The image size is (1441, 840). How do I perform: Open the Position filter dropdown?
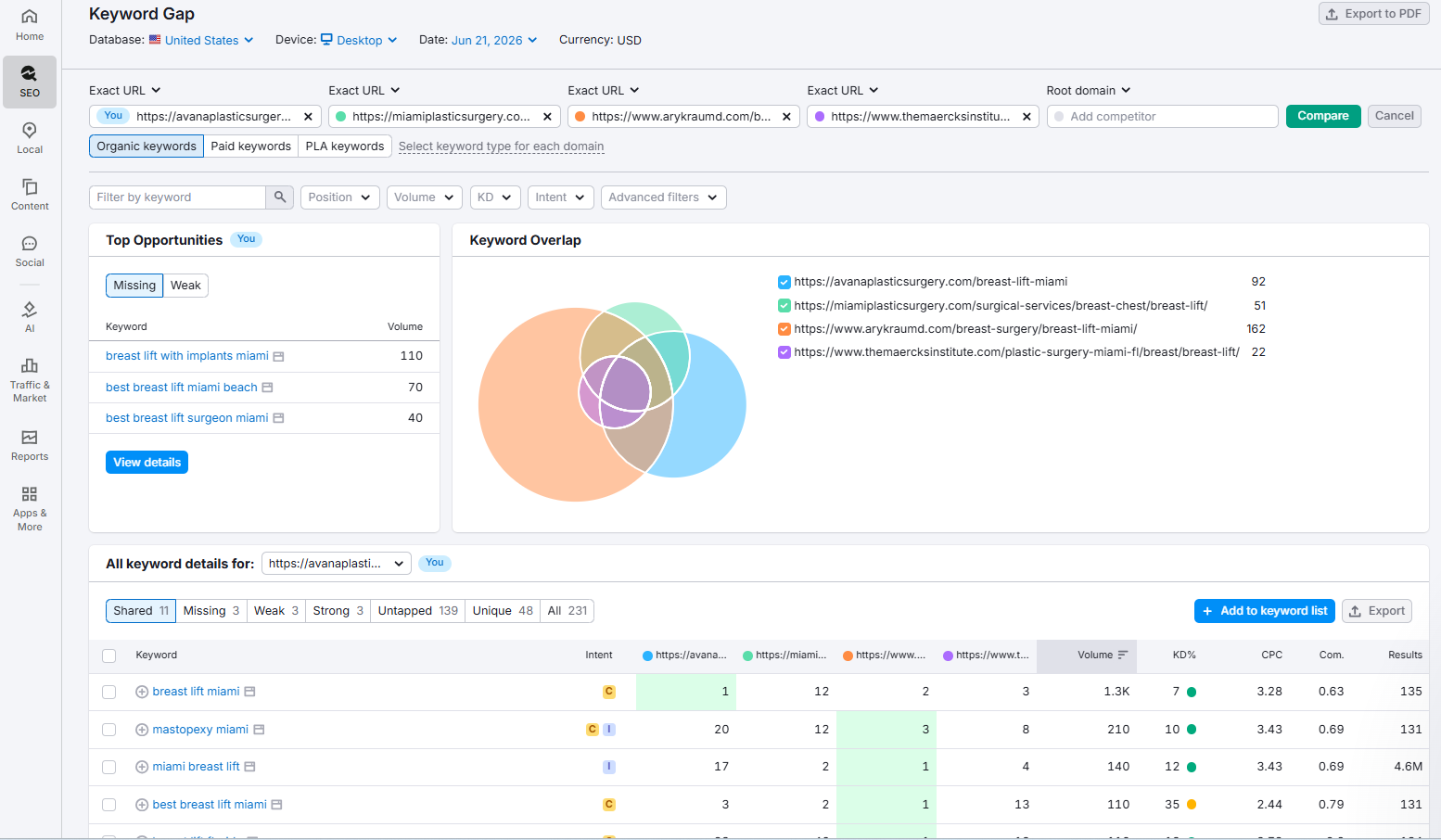tap(339, 197)
